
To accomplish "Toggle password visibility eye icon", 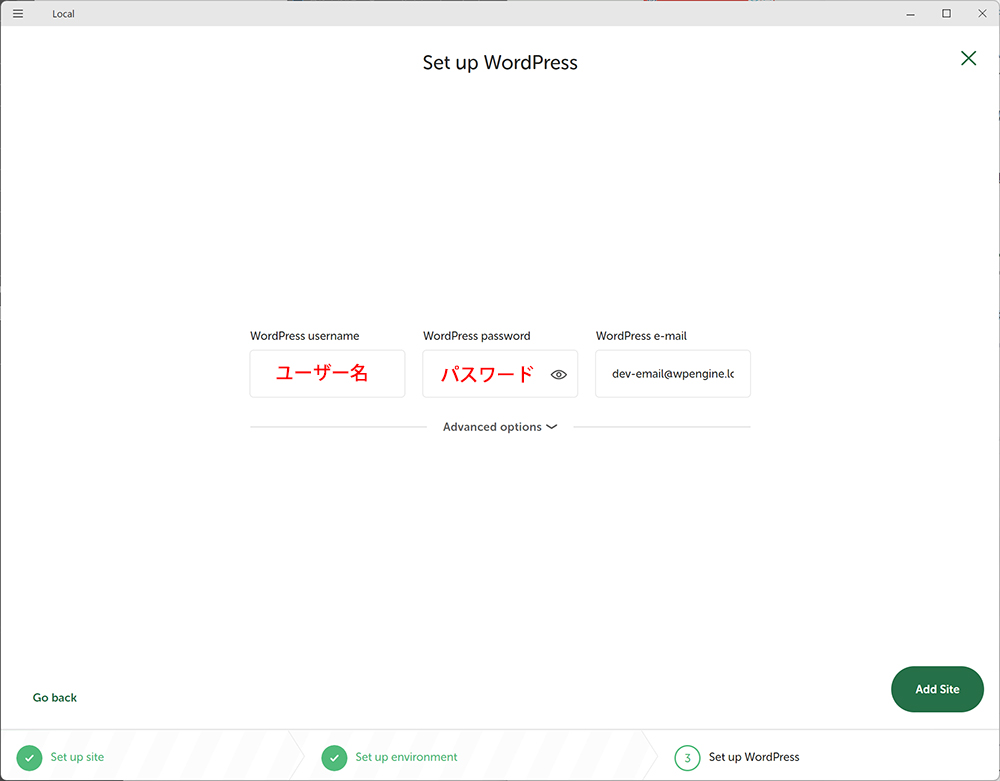I will pyautogui.click(x=559, y=374).
